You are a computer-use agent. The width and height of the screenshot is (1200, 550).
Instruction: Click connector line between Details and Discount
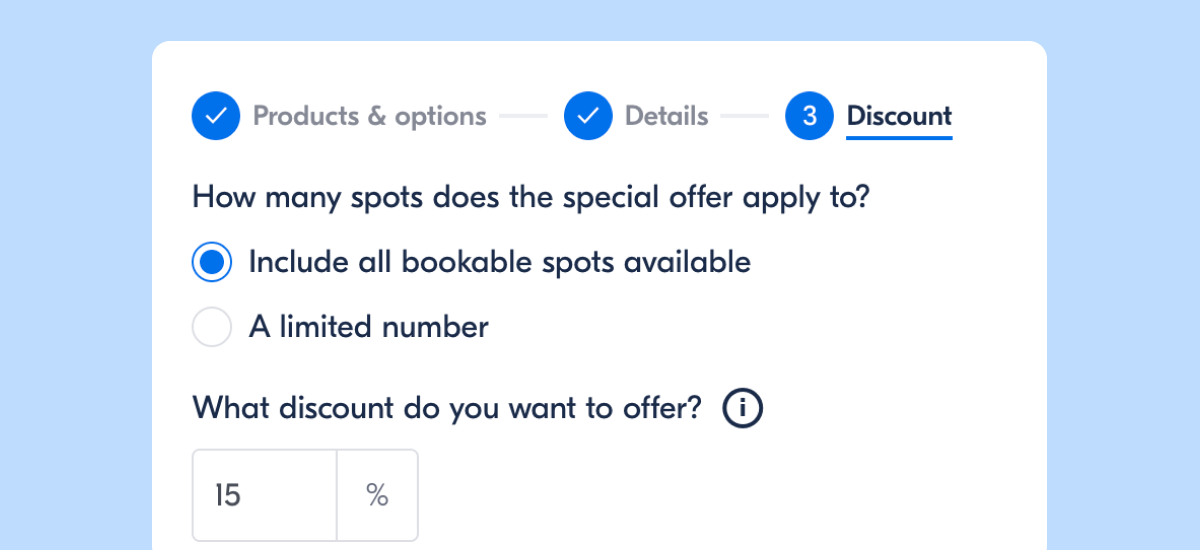(x=744, y=116)
